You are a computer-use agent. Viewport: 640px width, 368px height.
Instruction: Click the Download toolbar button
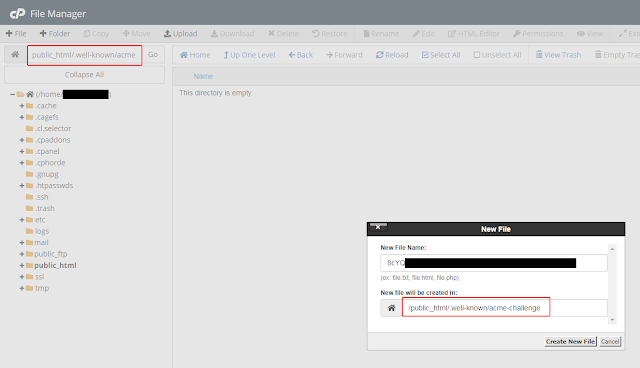pos(232,33)
